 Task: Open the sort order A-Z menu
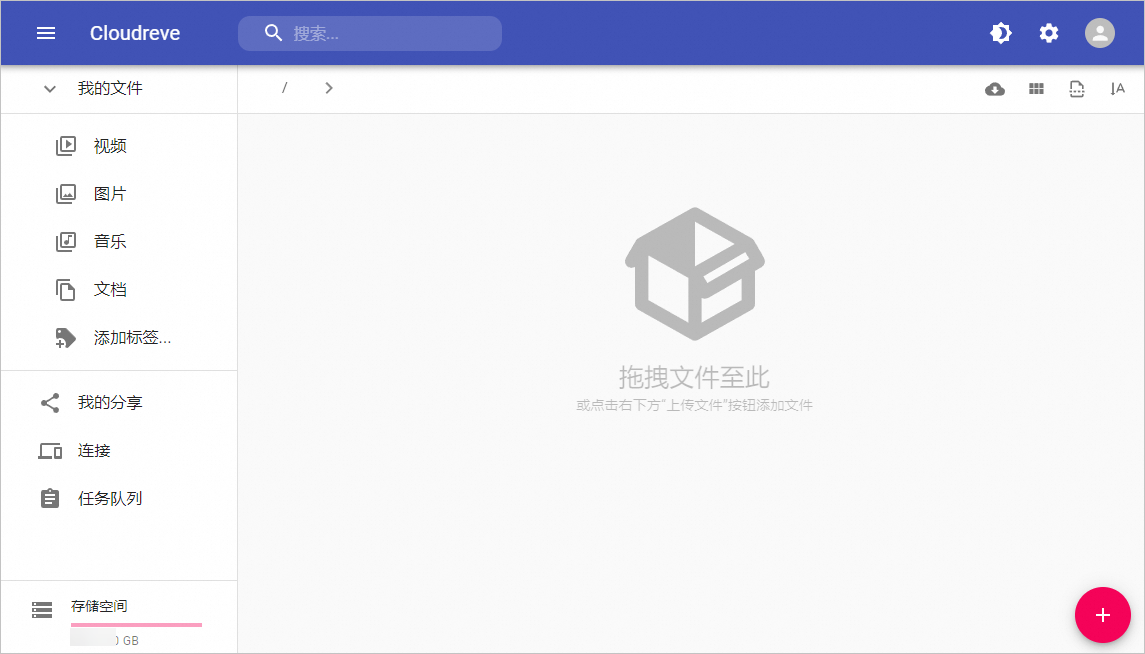tap(1117, 89)
